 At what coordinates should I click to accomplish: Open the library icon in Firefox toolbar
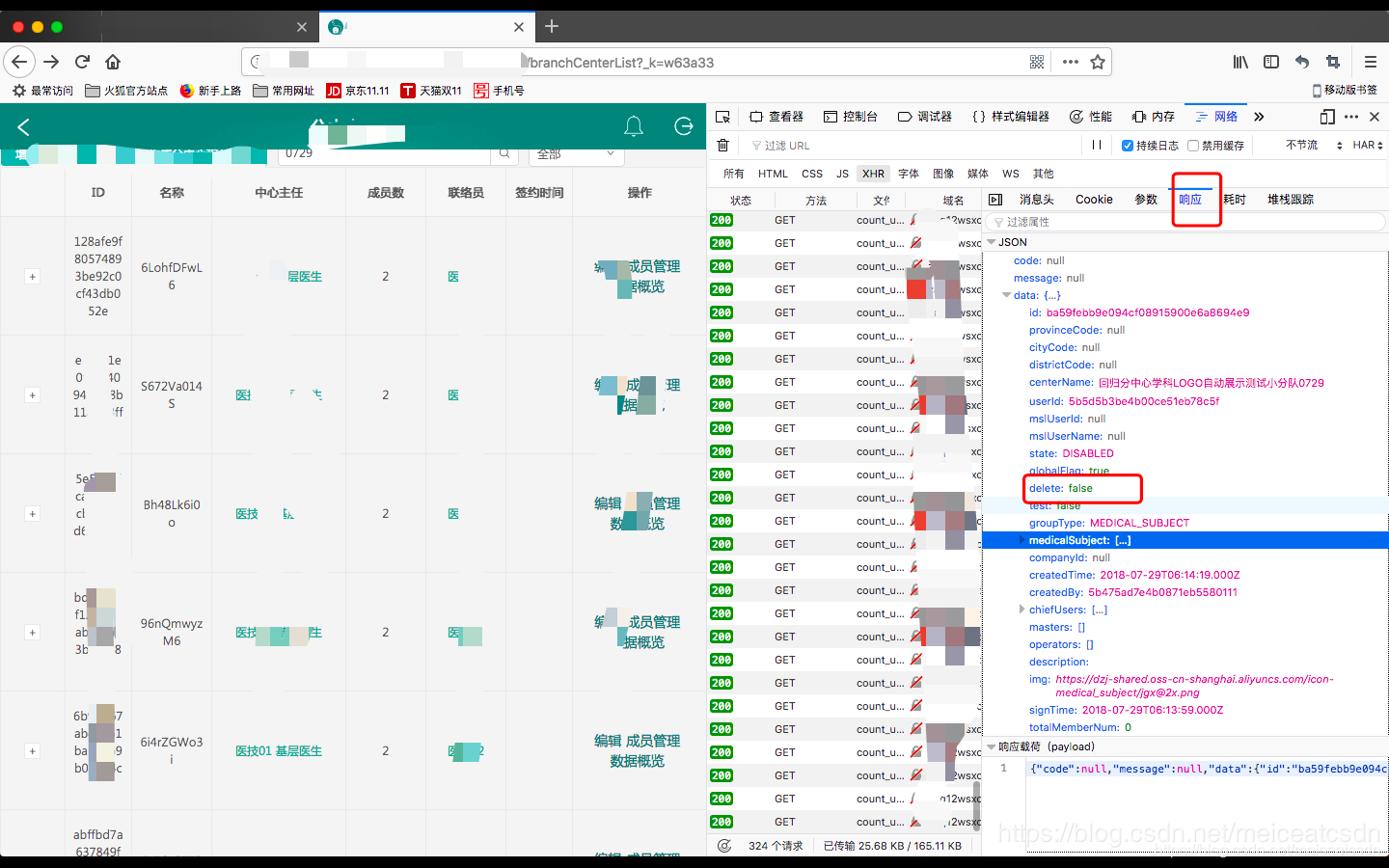pyautogui.click(x=1240, y=62)
